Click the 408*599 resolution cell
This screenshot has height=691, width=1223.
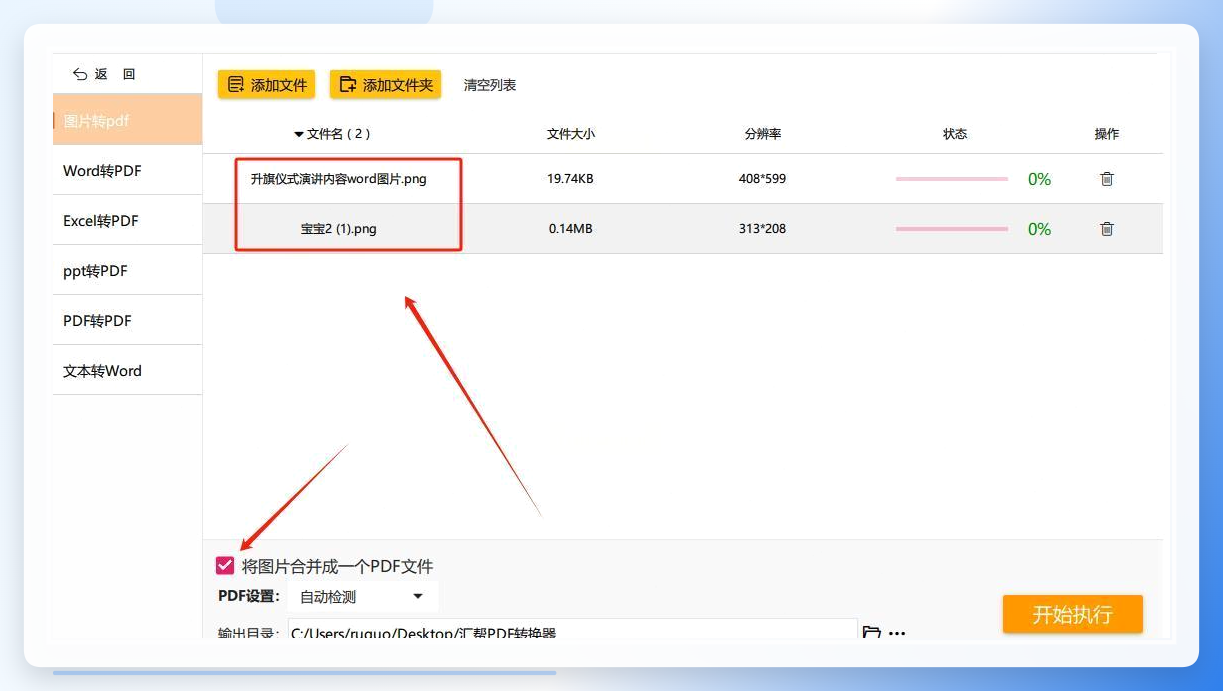coord(763,179)
